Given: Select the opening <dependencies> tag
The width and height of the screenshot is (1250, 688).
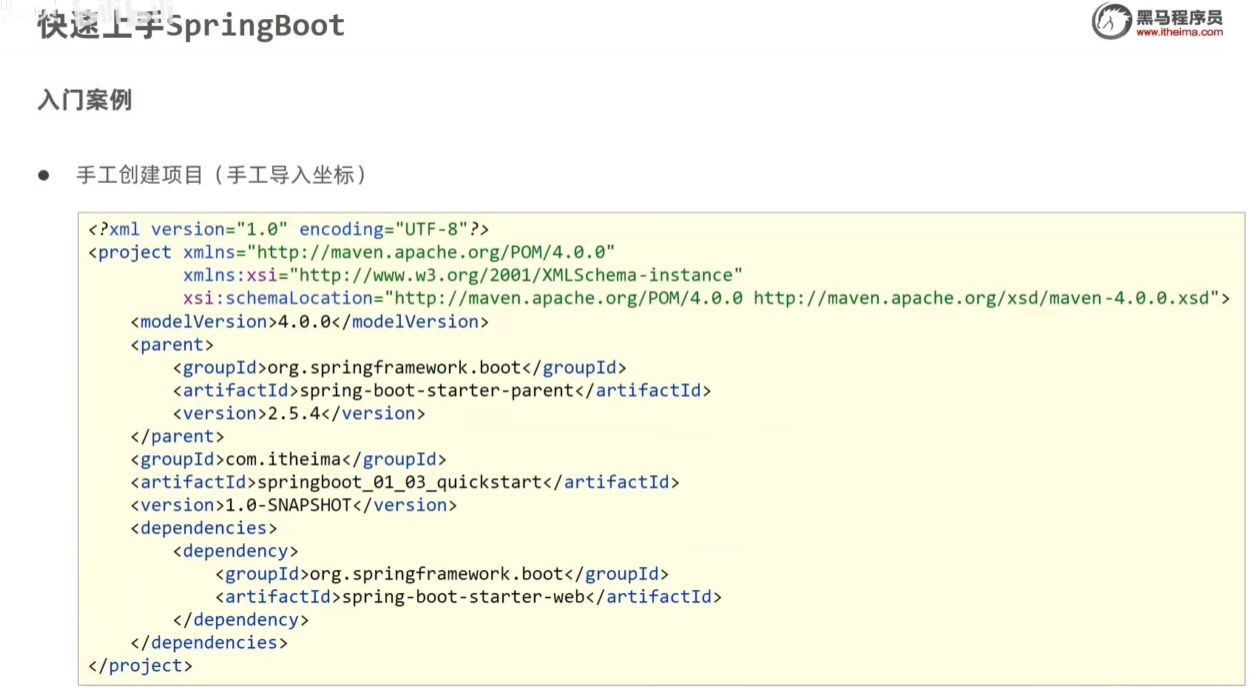Looking at the screenshot, I should click(203, 528).
